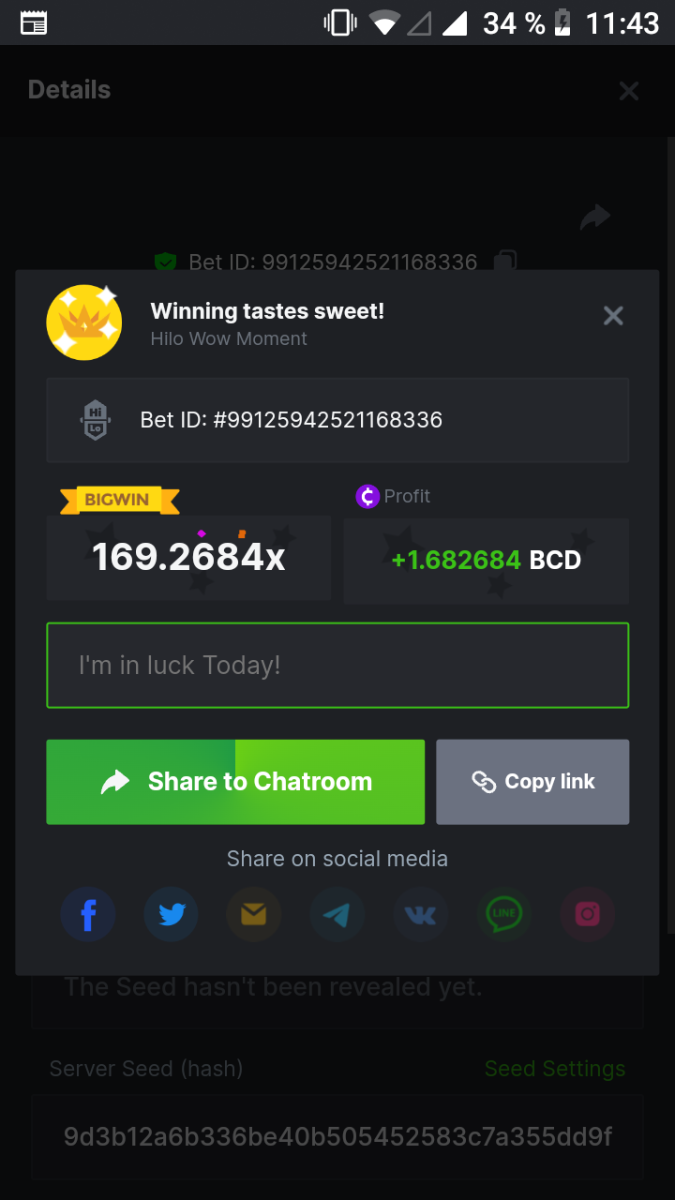Share win on Instagram
Screen dimensions: 675x1200
[587, 914]
